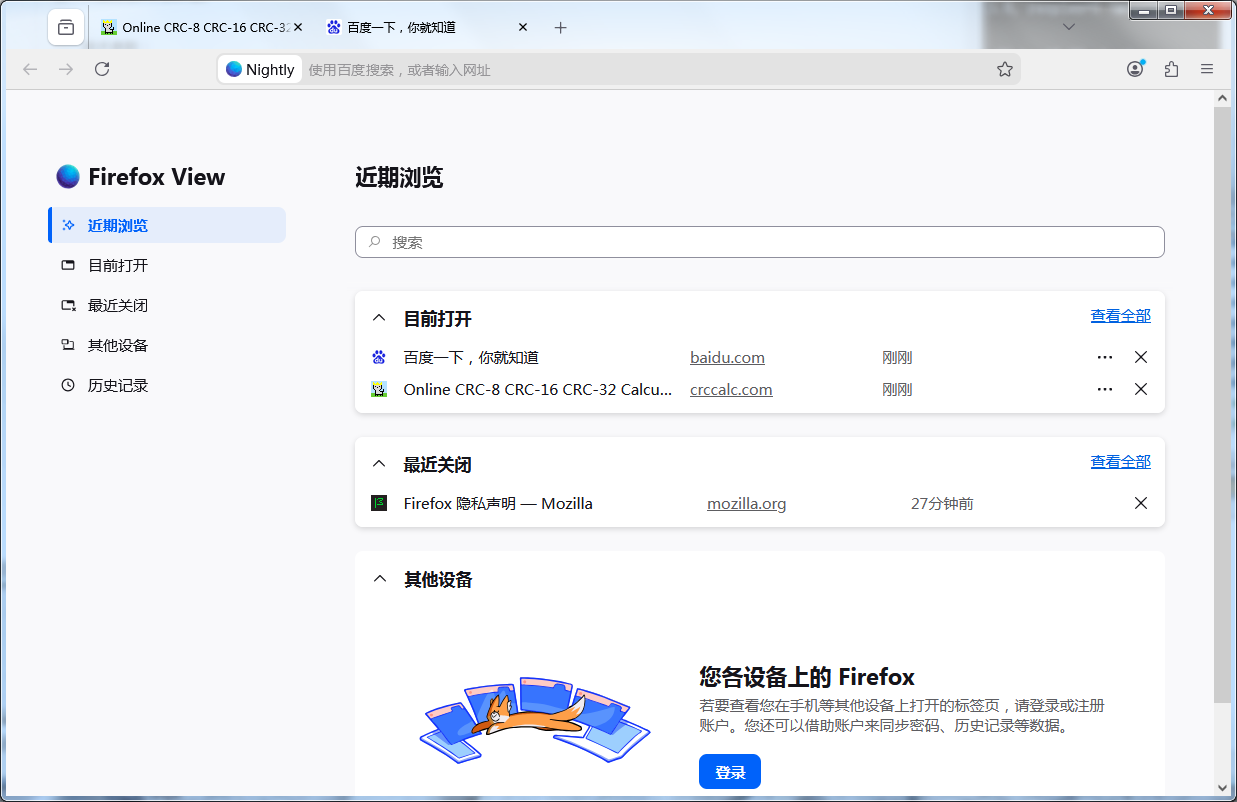Open the list all tabs dropdown
The image size is (1237, 802).
pyautogui.click(x=1068, y=28)
